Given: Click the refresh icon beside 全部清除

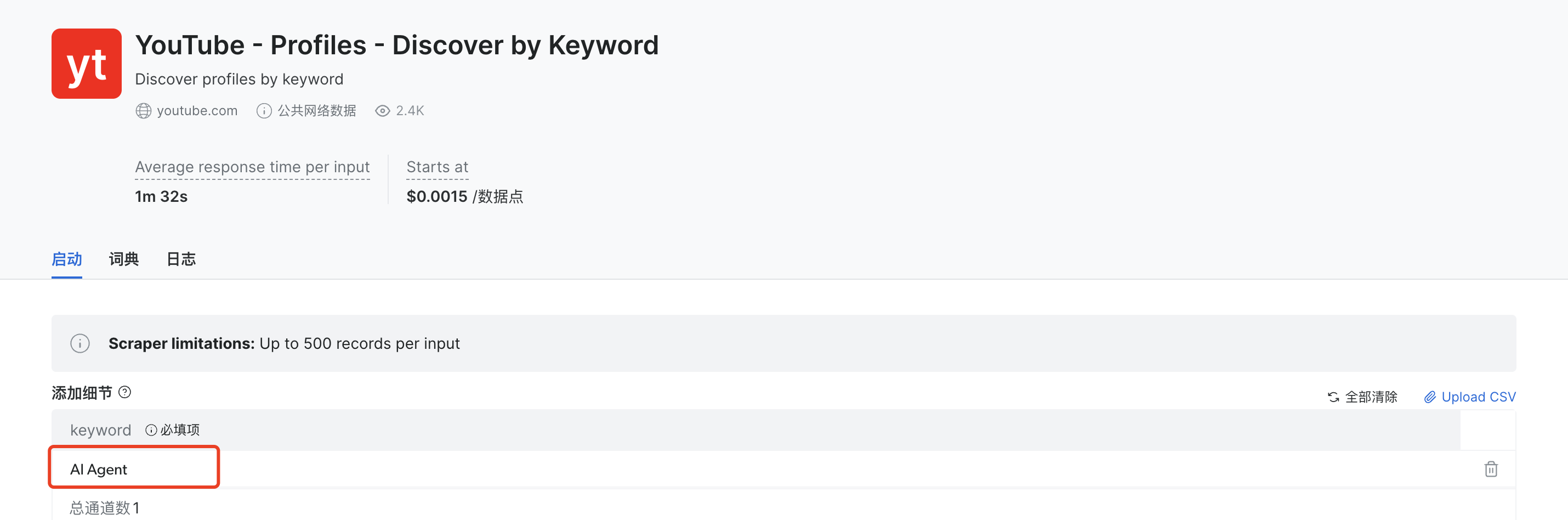Looking at the screenshot, I should [1333, 397].
